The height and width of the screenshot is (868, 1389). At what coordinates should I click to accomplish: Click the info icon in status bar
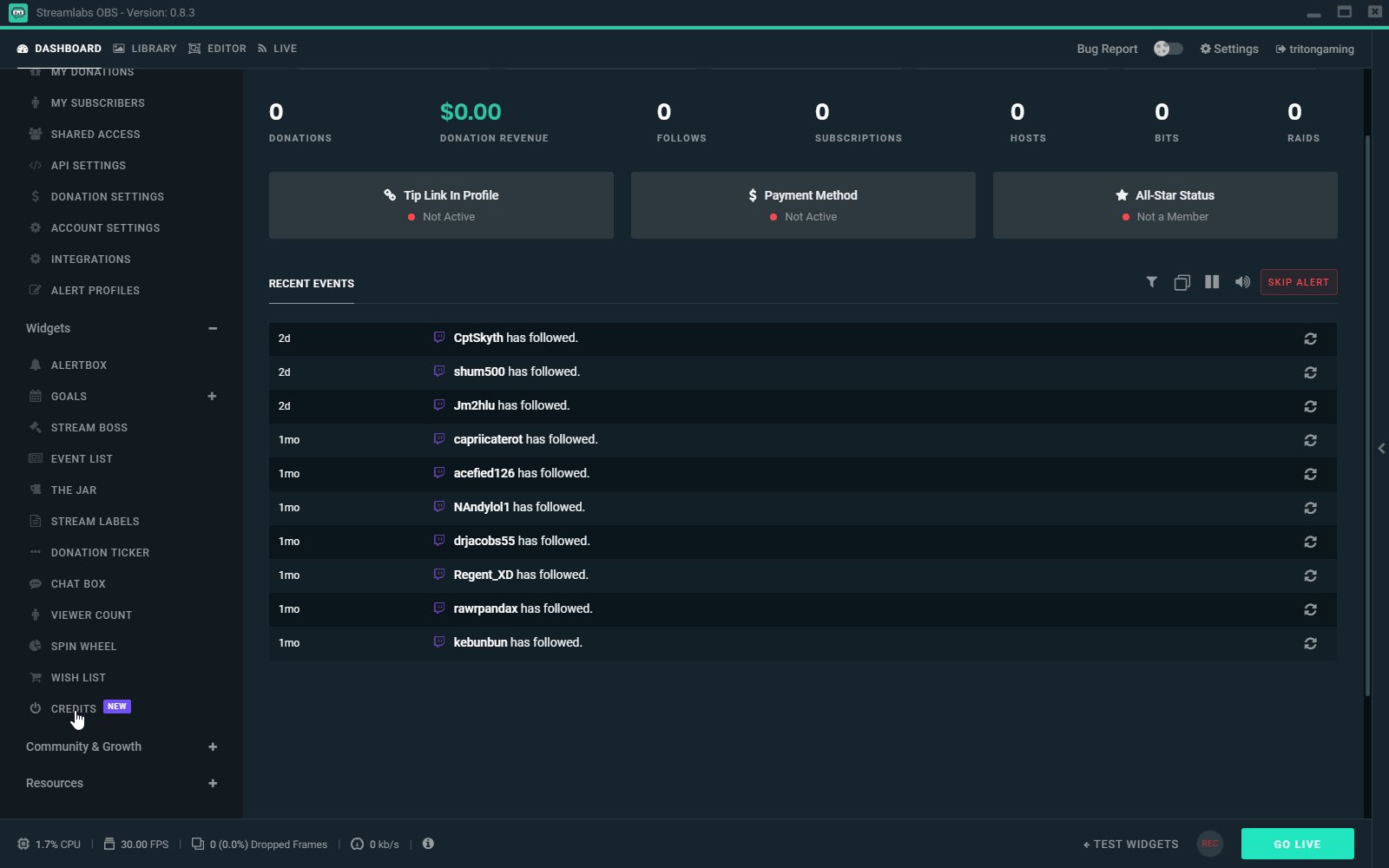coord(428,843)
